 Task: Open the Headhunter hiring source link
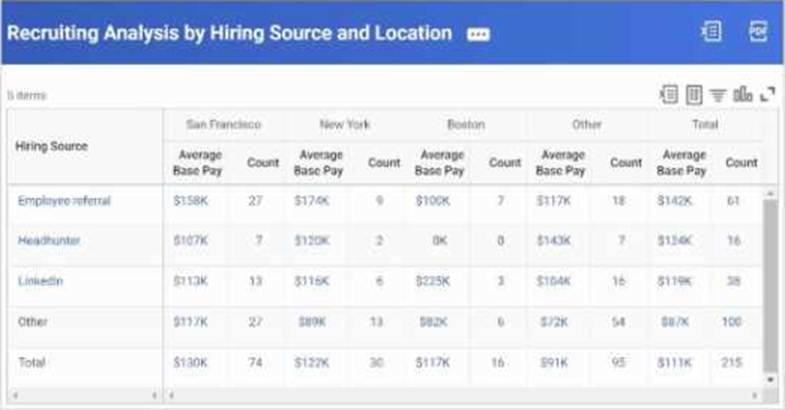[49, 241]
